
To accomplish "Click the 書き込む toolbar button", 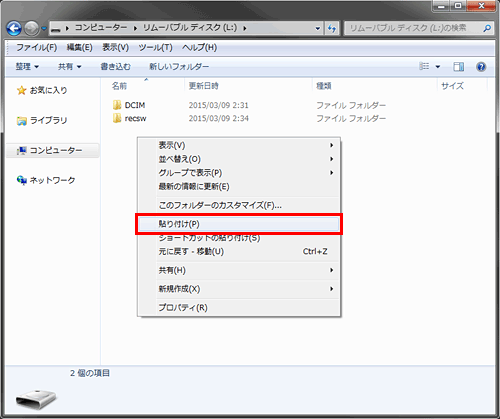I will tap(115, 67).
